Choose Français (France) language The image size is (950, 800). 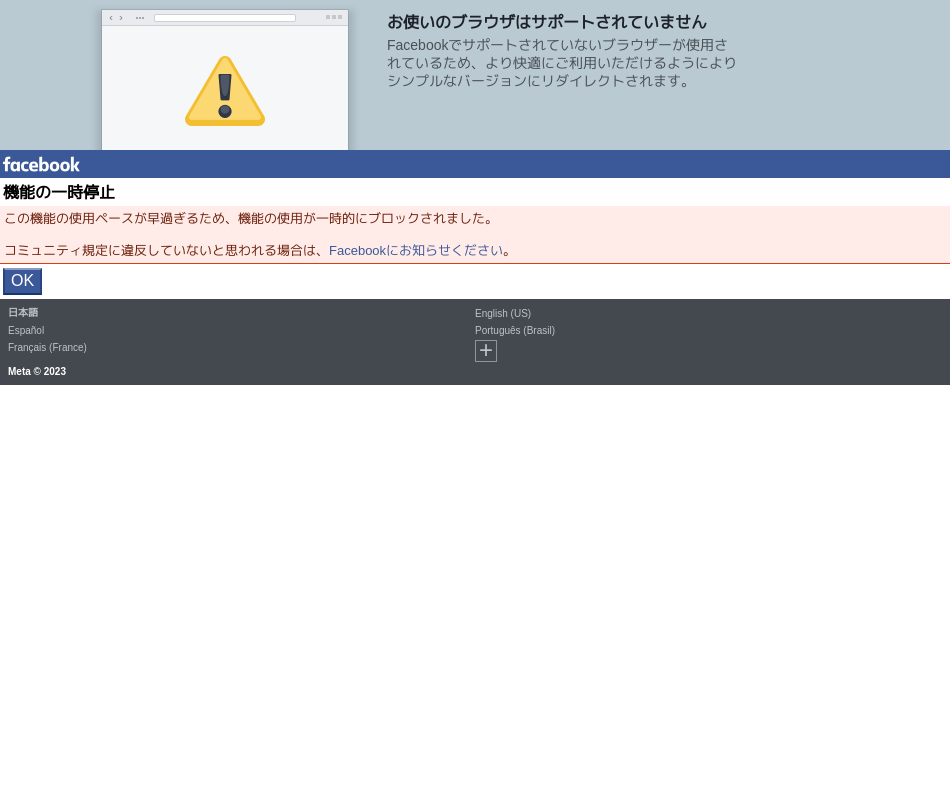(47, 348)
